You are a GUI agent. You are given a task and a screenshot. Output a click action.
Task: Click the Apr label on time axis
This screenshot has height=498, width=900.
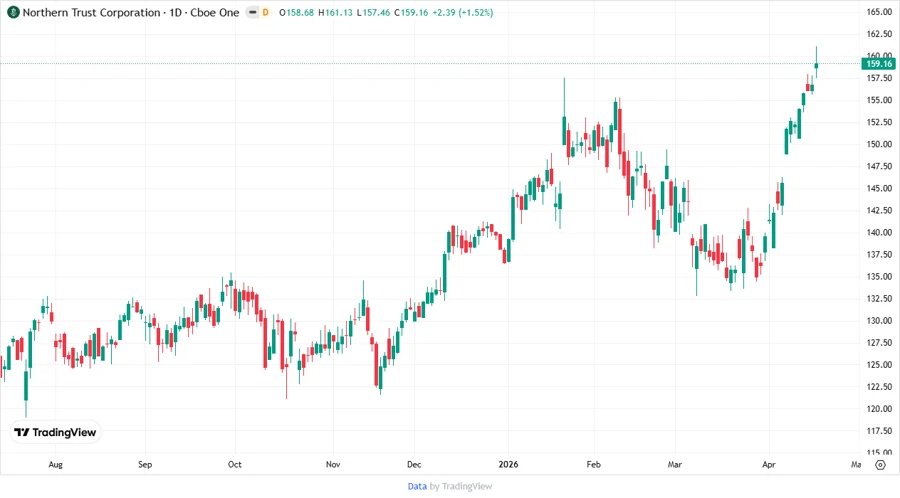[x=769, y=464]
